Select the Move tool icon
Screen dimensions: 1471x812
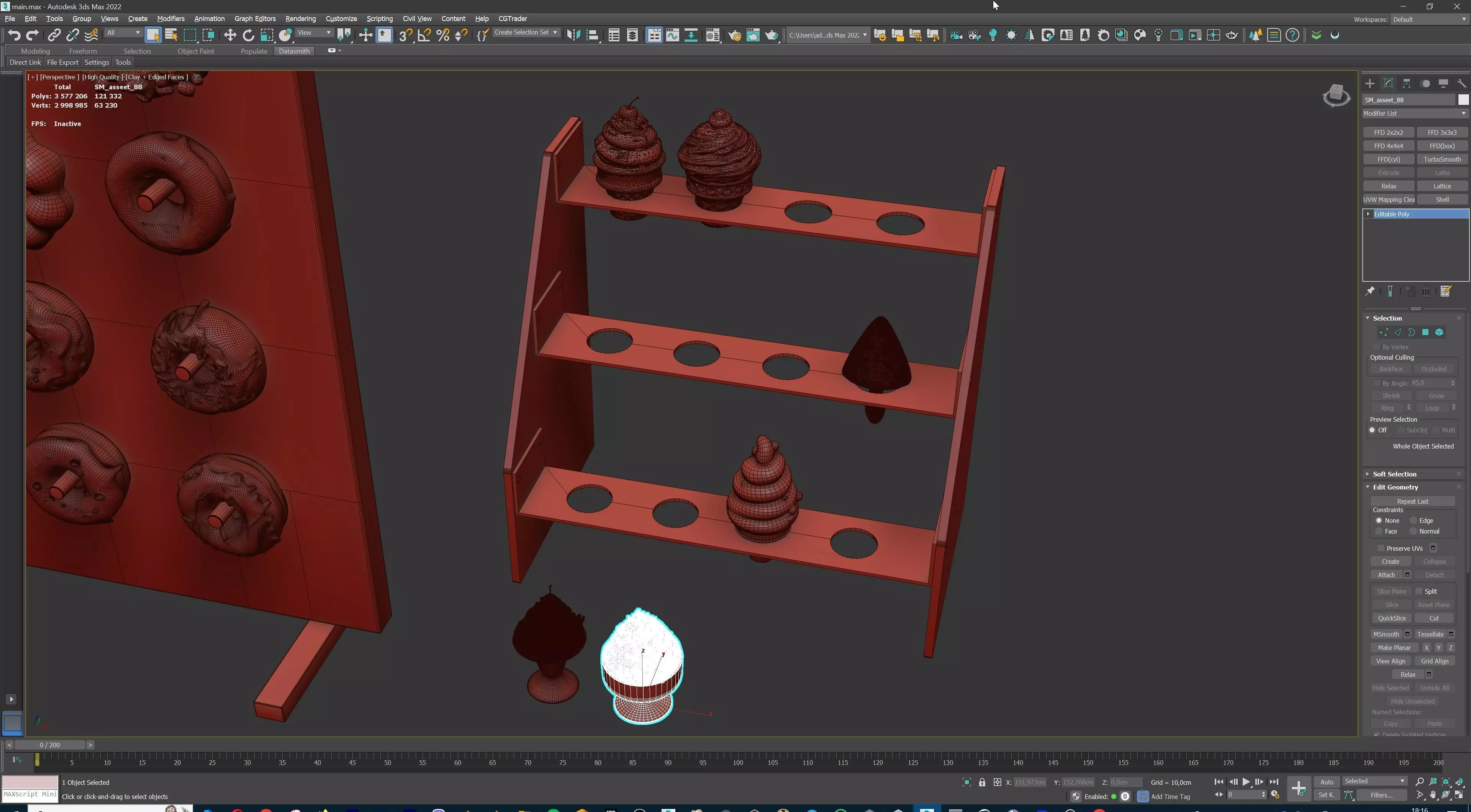pos(229,35)
